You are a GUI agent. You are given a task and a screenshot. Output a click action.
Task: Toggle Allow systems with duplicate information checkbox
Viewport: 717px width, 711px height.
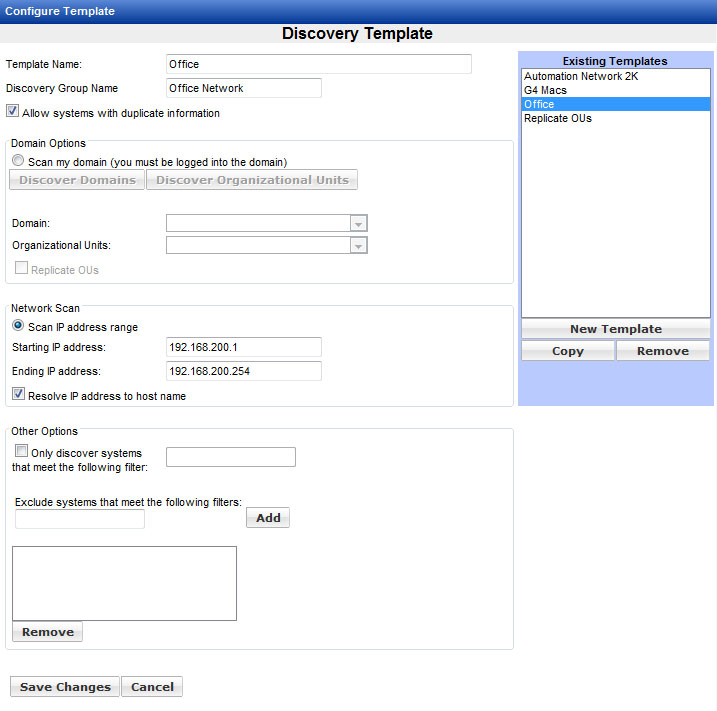pyautogui.click(x=13, y=112)
